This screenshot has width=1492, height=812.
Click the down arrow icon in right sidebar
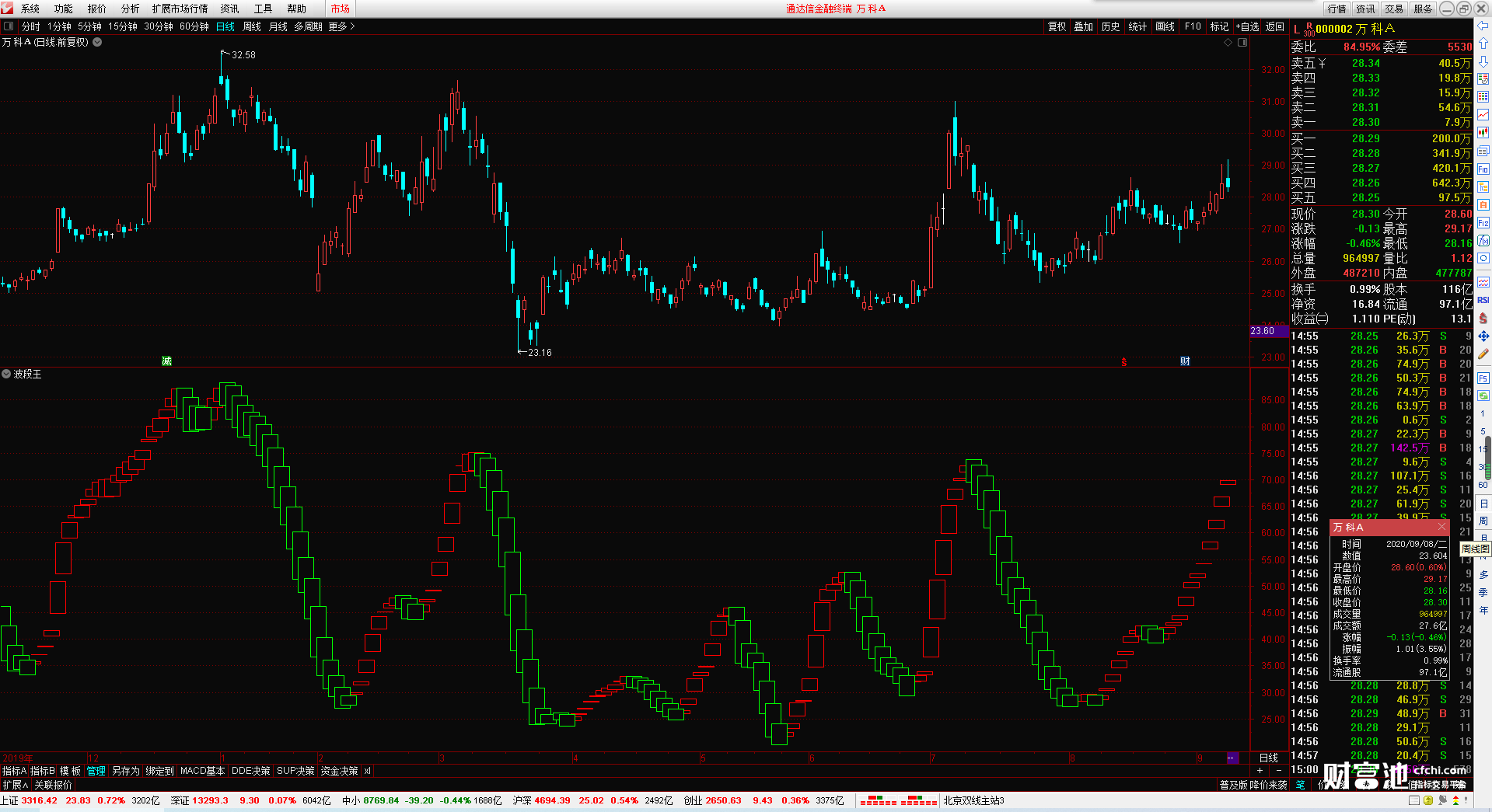[1483, 61]
